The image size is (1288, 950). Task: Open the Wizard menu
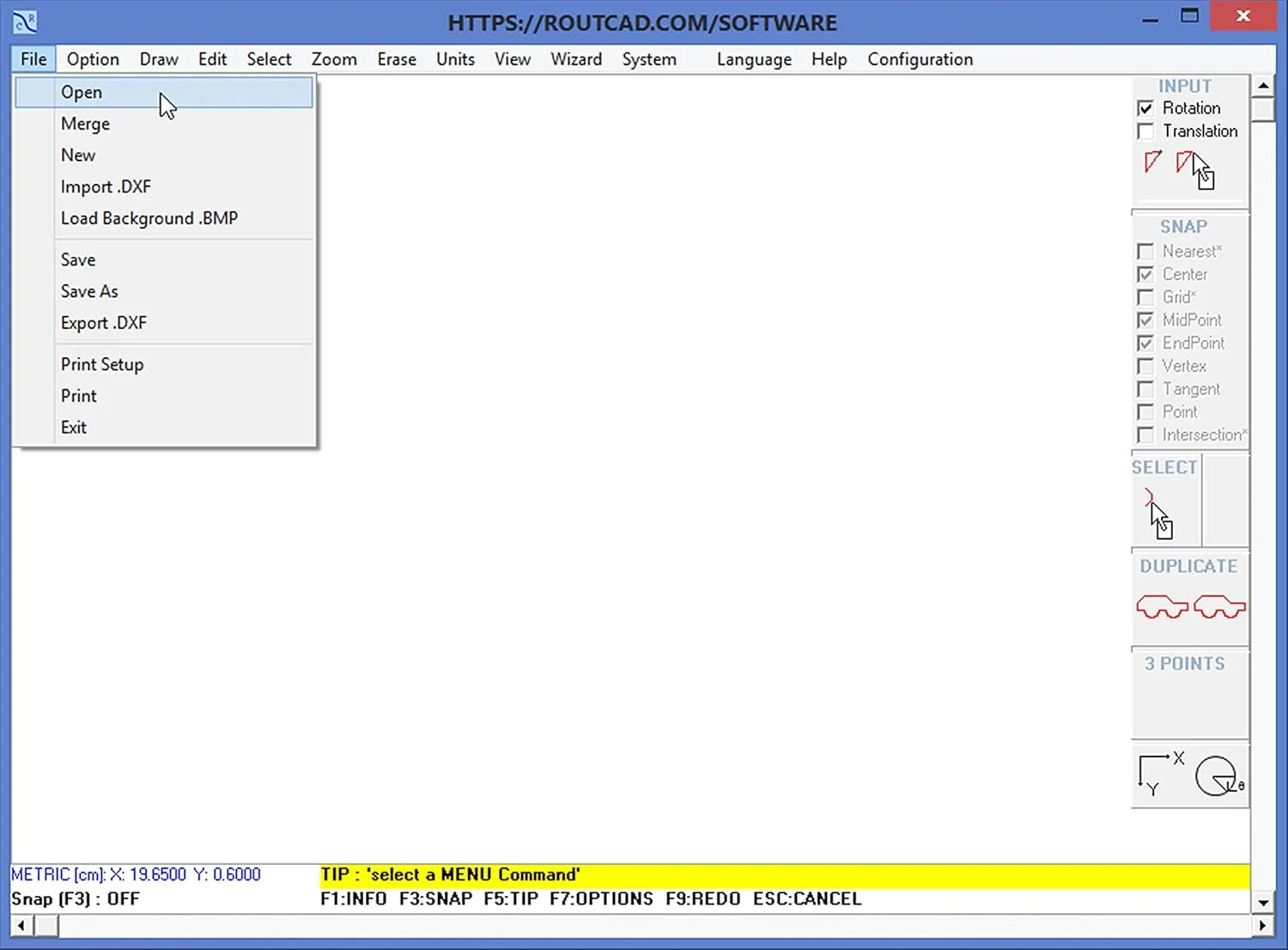pos(575,58)
